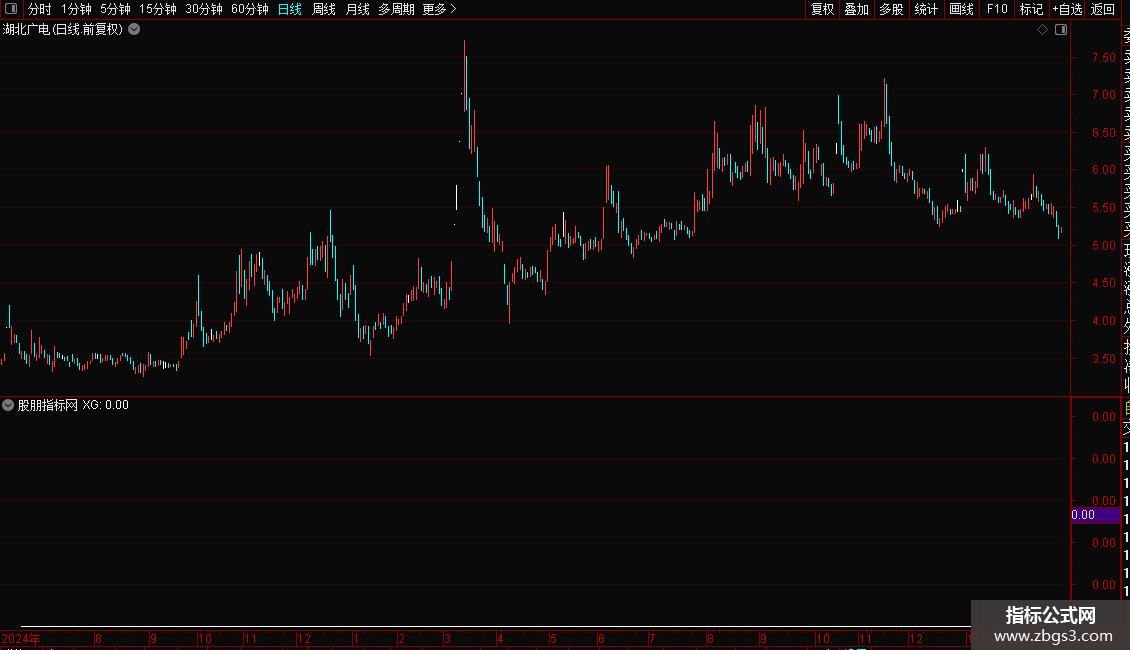Click the 标记 mark button

1031,9
